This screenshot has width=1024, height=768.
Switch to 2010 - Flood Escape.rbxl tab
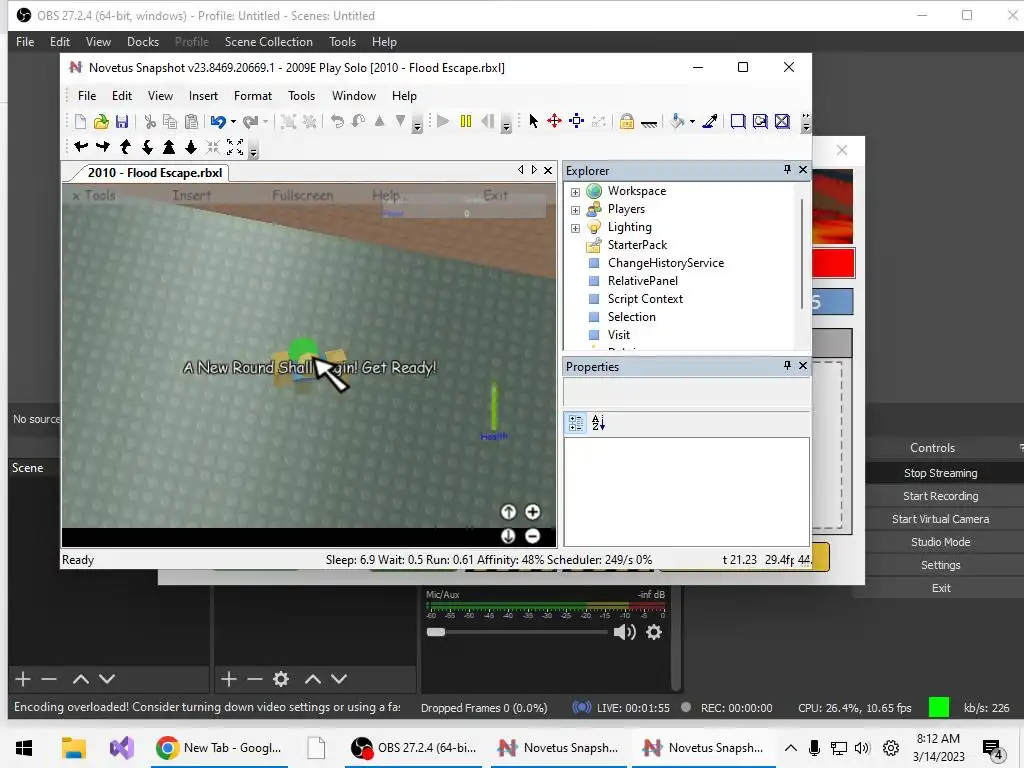(155, 173)
